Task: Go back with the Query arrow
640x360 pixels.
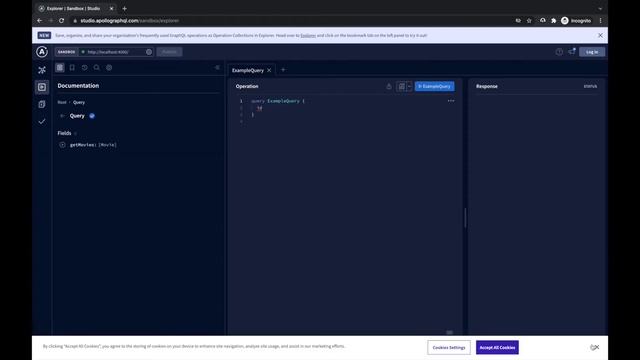Action: click(x=62, y=116)
